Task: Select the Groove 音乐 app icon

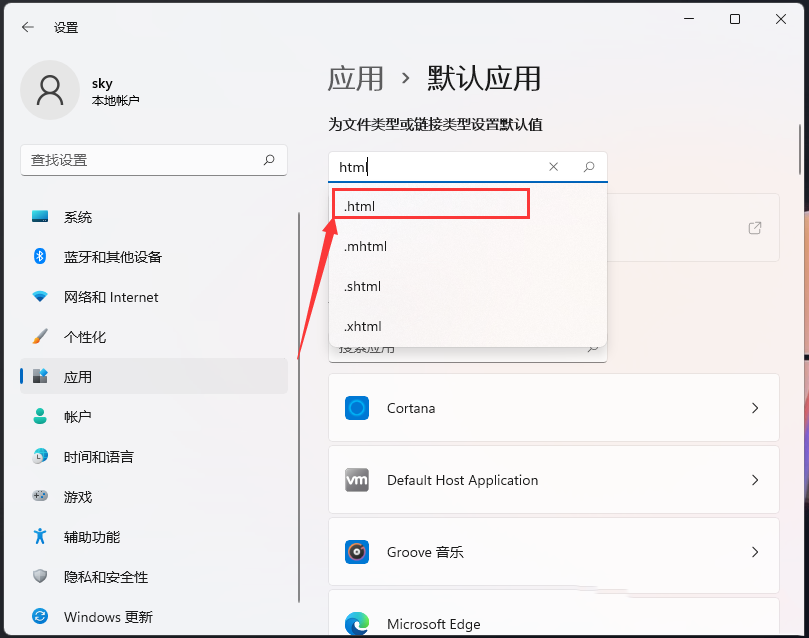Action: pos(357,551)
